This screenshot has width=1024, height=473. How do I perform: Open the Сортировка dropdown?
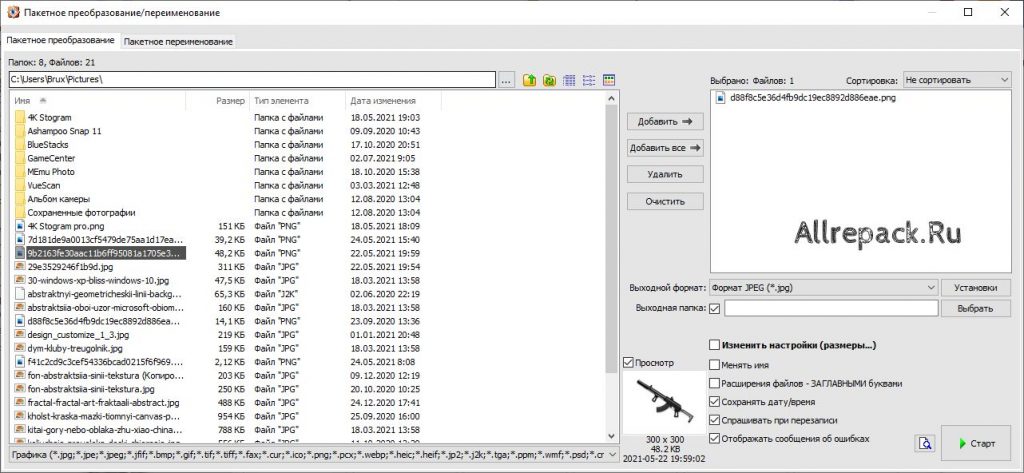[957, 80]
